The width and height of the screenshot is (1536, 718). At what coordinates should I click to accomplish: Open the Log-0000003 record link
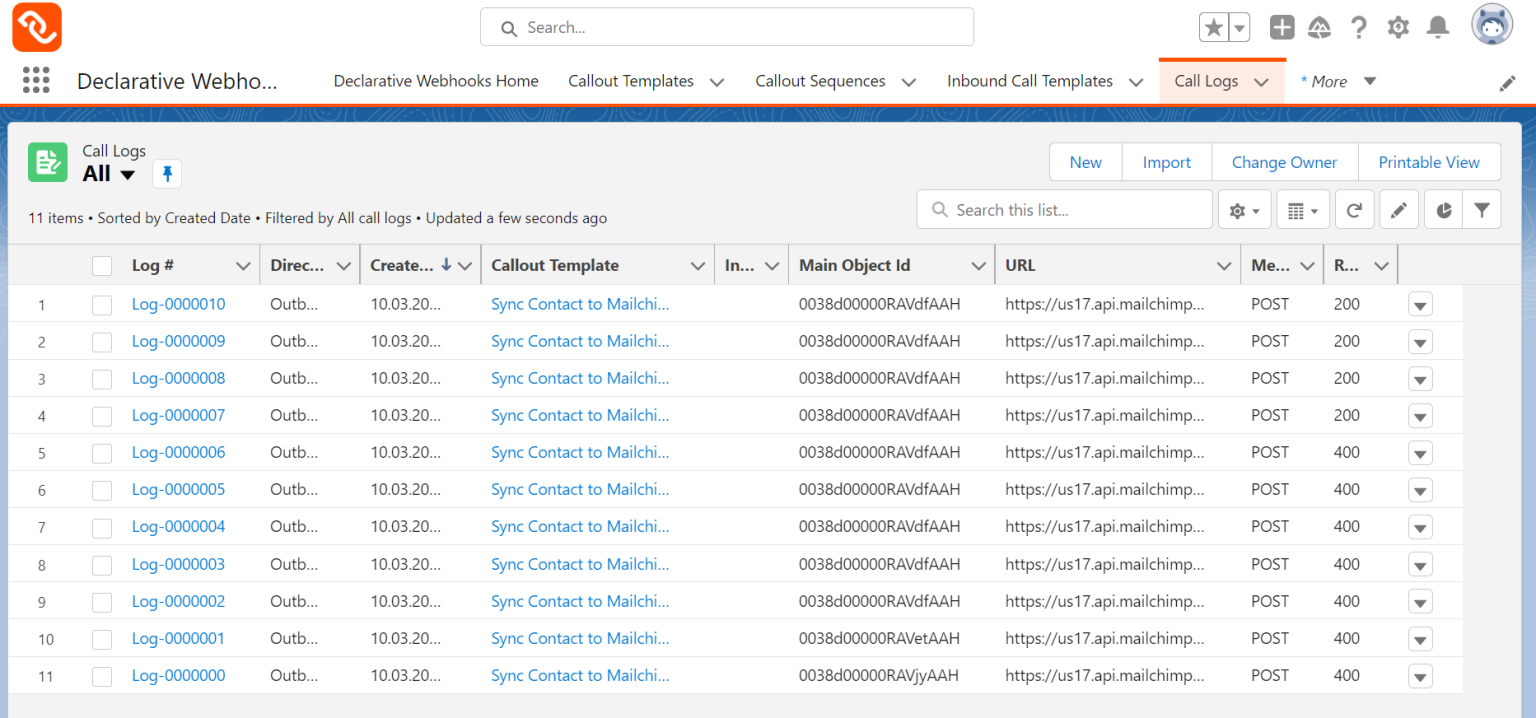coord(178,564)
